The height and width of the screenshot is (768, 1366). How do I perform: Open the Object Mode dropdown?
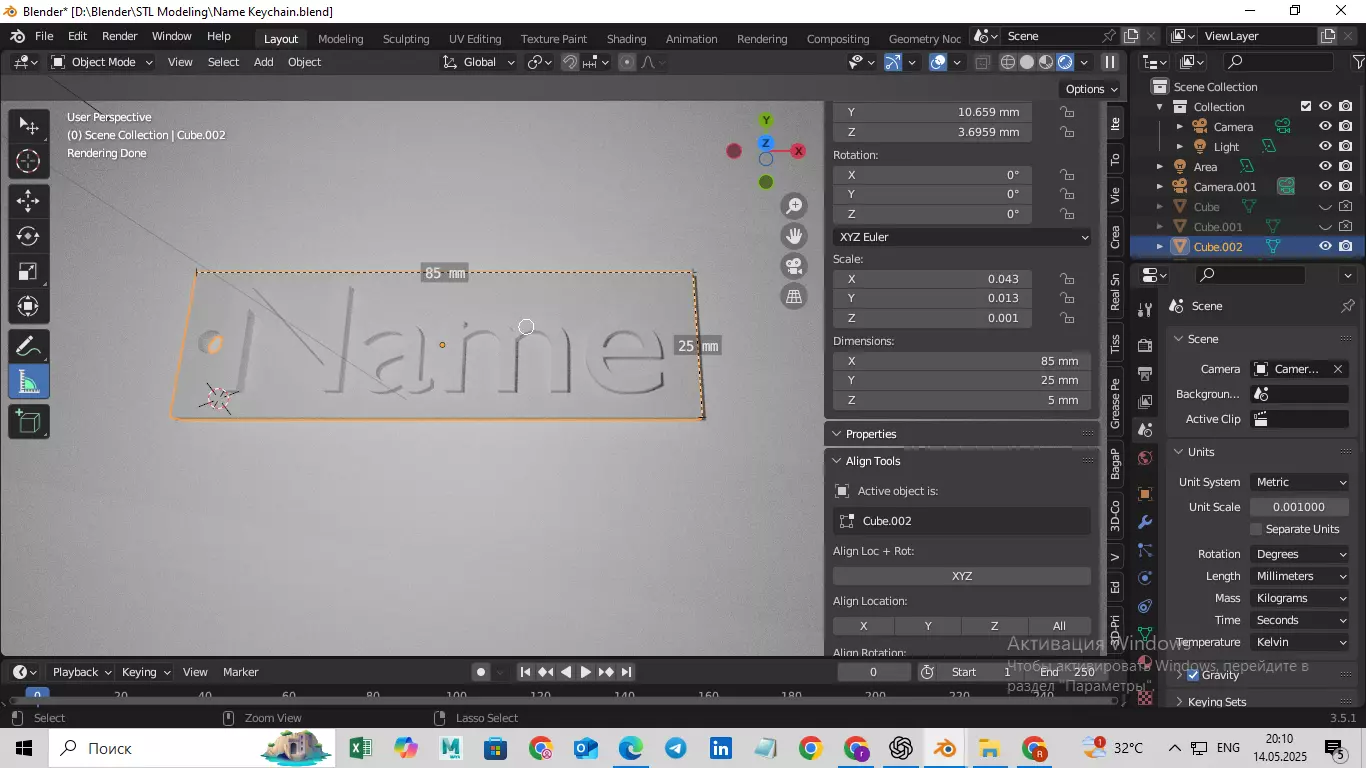[x=102, y=62]
